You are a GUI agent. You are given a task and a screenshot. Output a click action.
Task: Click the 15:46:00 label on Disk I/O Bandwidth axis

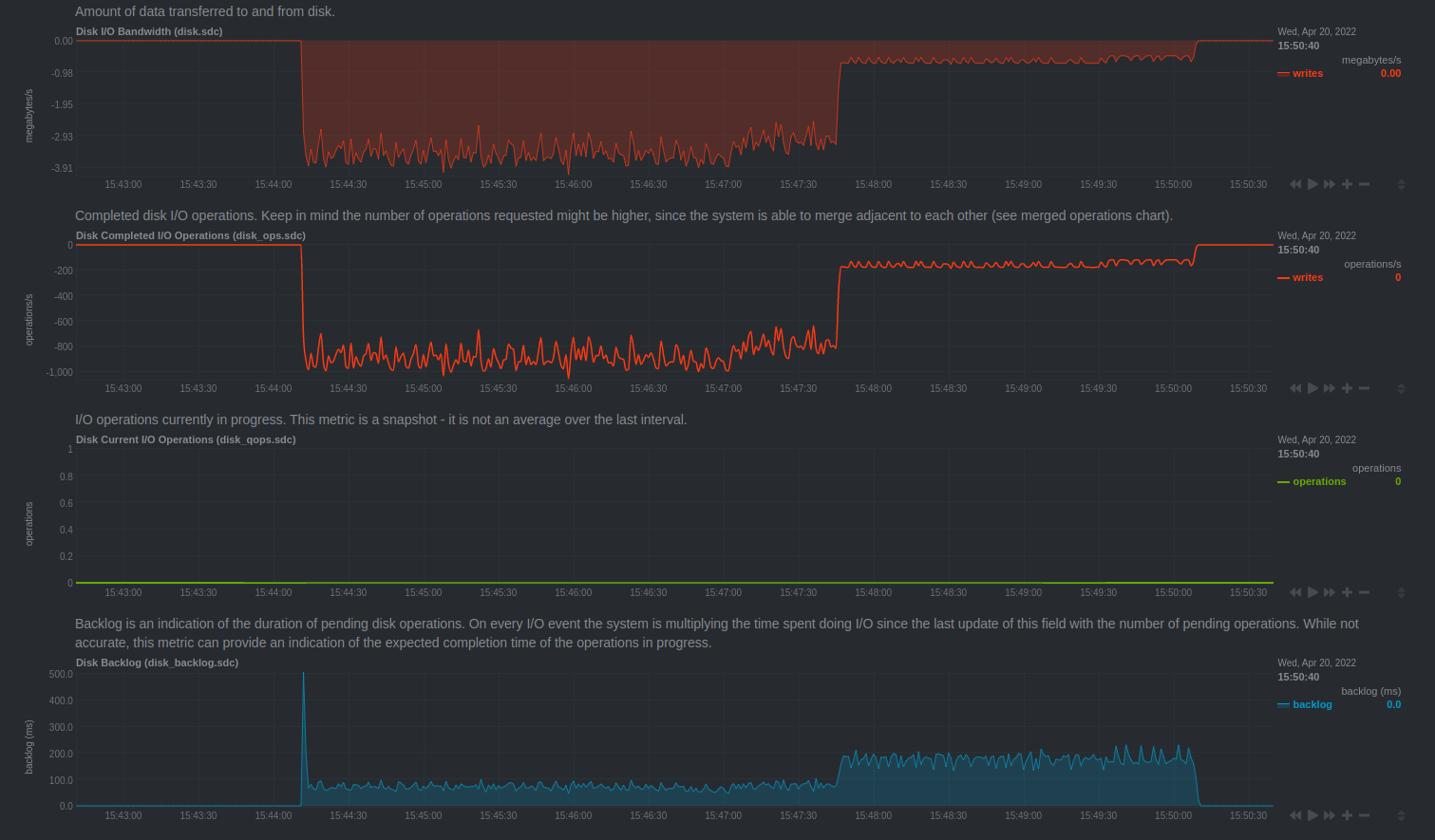coord(574,184)
